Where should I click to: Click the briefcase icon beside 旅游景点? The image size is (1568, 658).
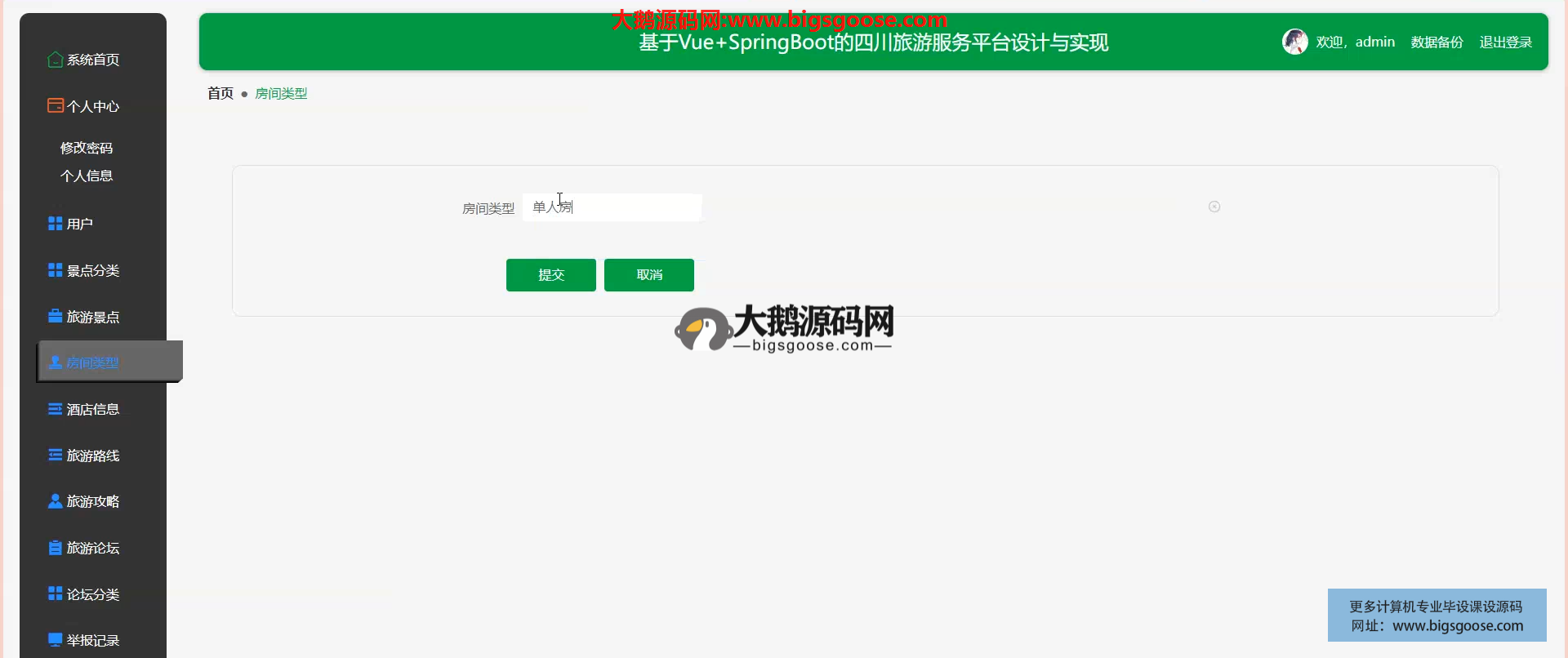(x=55, y=316)
